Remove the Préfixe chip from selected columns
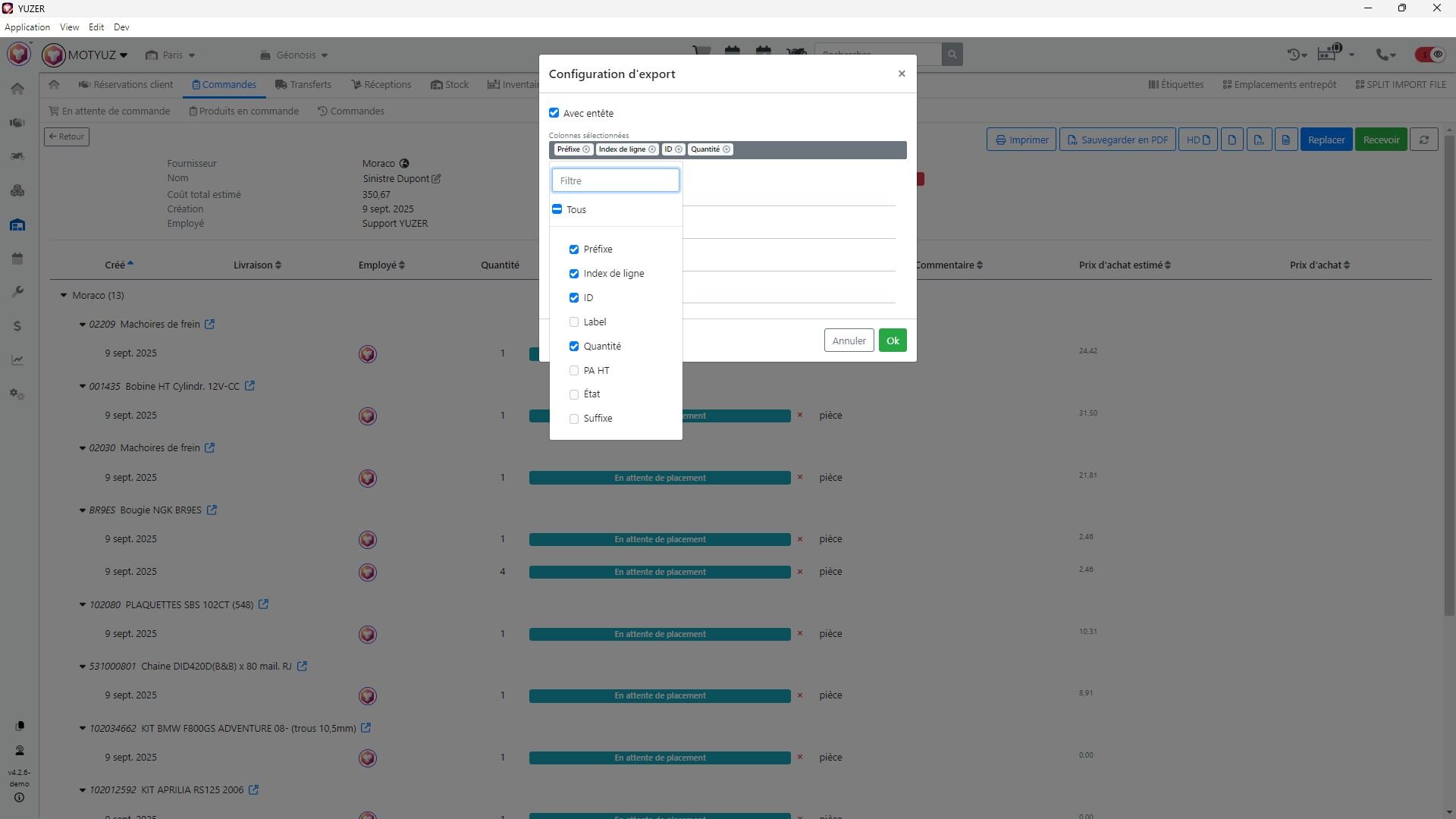The height and width of the screenshot is (819, 1456). click(586, 149)
